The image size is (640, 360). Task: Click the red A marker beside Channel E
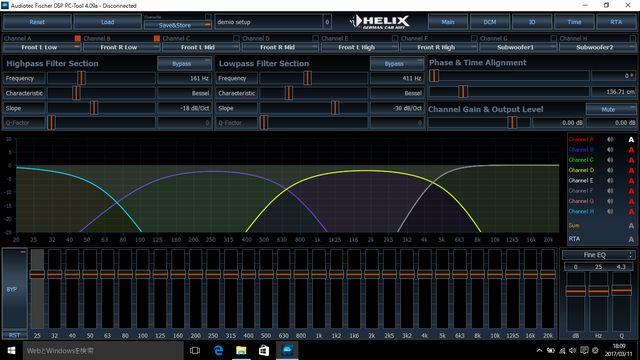631,180
